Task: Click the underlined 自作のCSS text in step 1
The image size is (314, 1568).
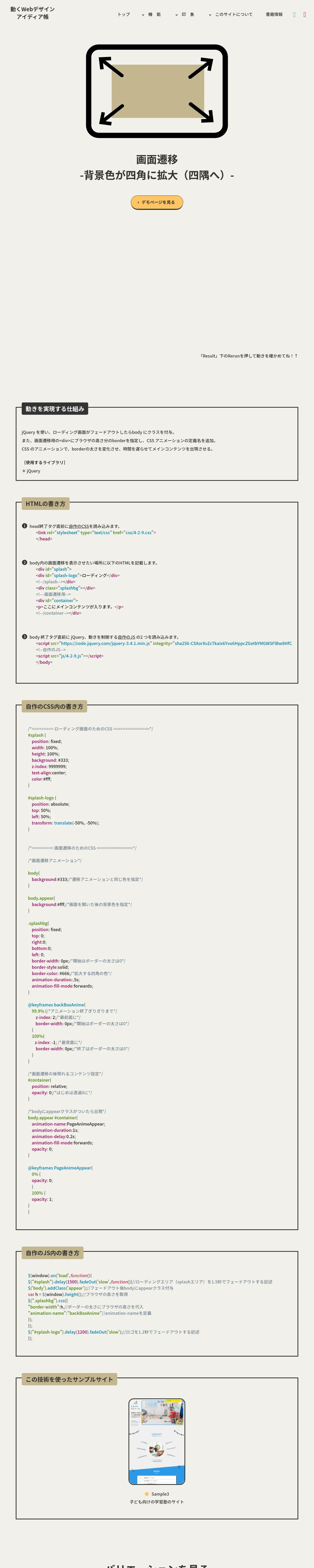Action: 79,526
